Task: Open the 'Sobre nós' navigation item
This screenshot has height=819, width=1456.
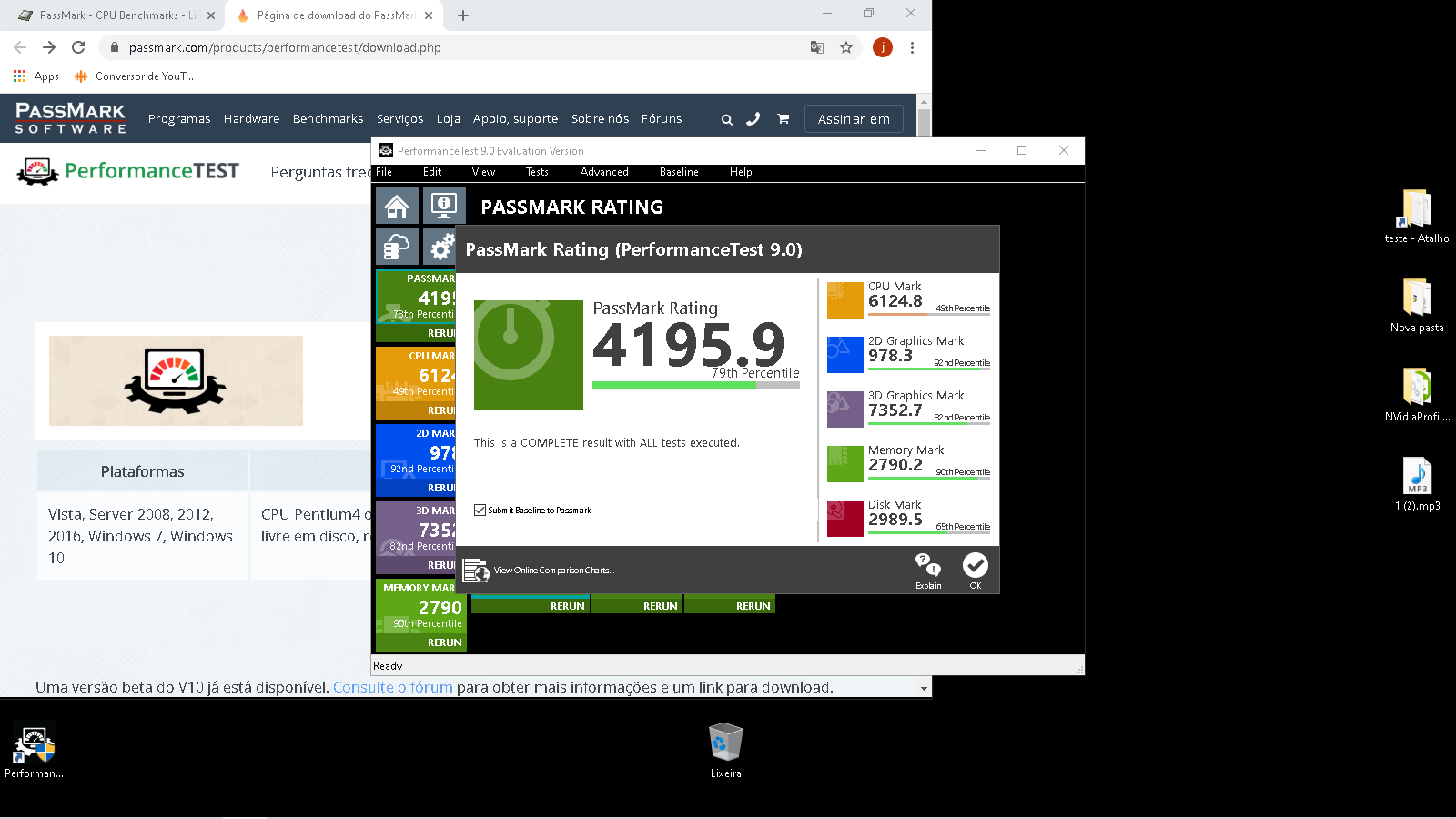Action: tap(600, 119)
